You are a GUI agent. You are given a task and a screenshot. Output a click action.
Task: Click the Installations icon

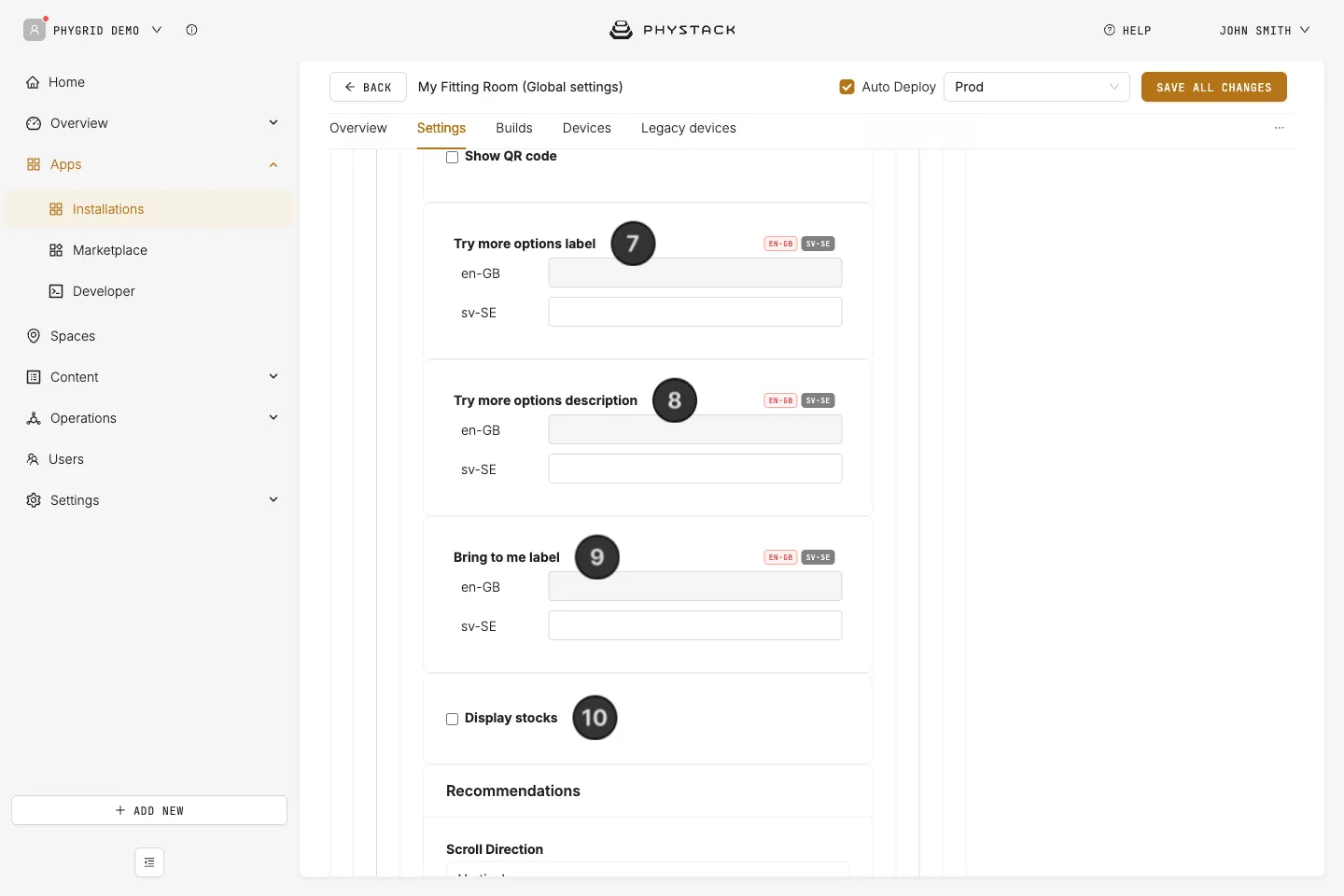point(56,209)
